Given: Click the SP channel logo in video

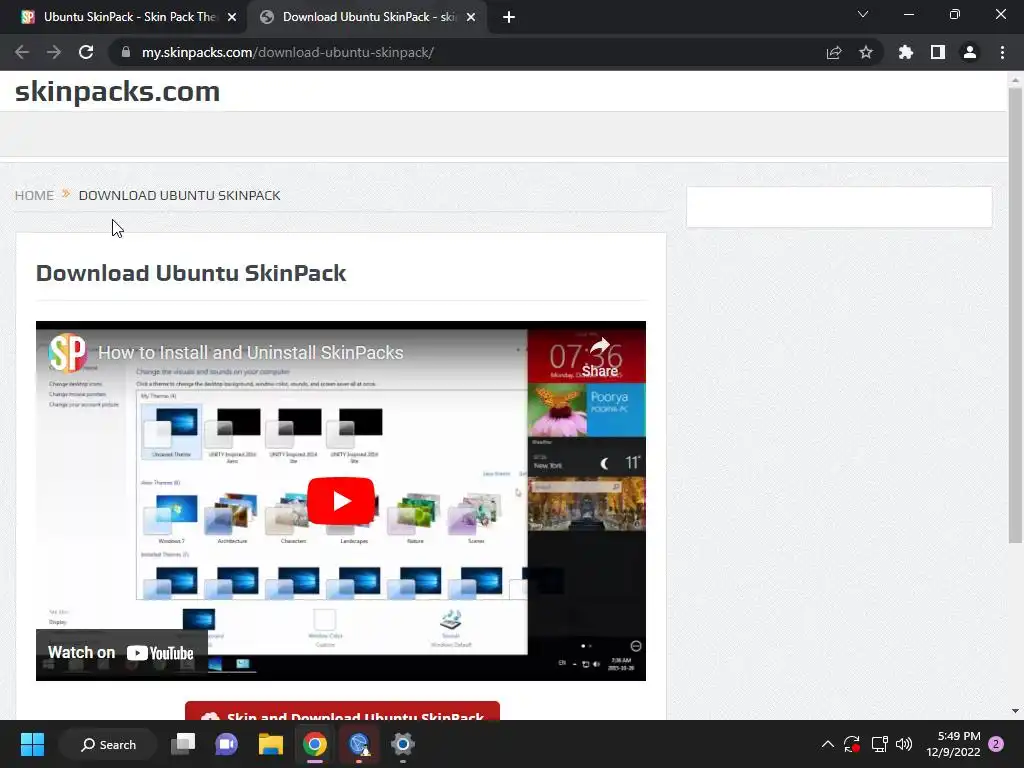Looking at the screenshot, I should coord(68,353).
